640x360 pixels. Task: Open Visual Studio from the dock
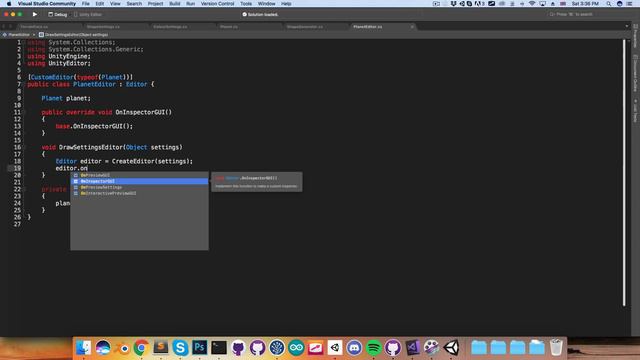coord(412,348)
